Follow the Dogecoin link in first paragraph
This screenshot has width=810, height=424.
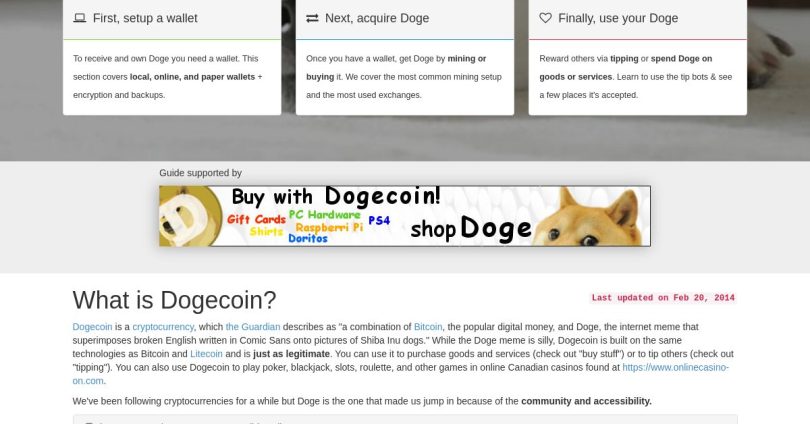pyautogui.click(x=92, y=327)
